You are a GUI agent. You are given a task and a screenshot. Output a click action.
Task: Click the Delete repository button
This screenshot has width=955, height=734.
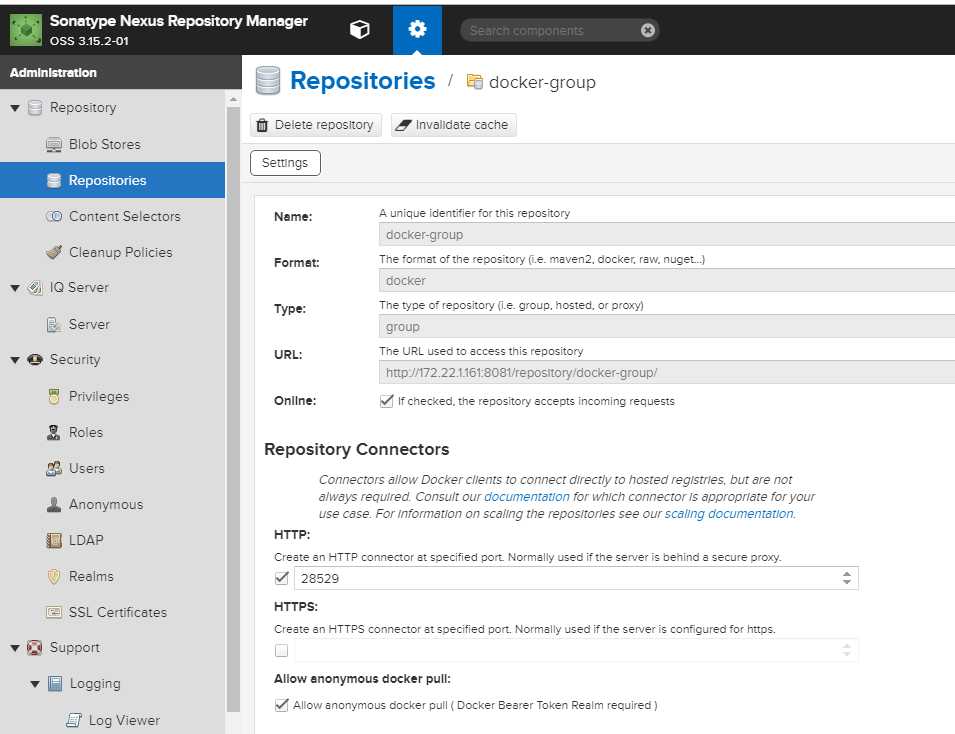(x=315, y=125)
